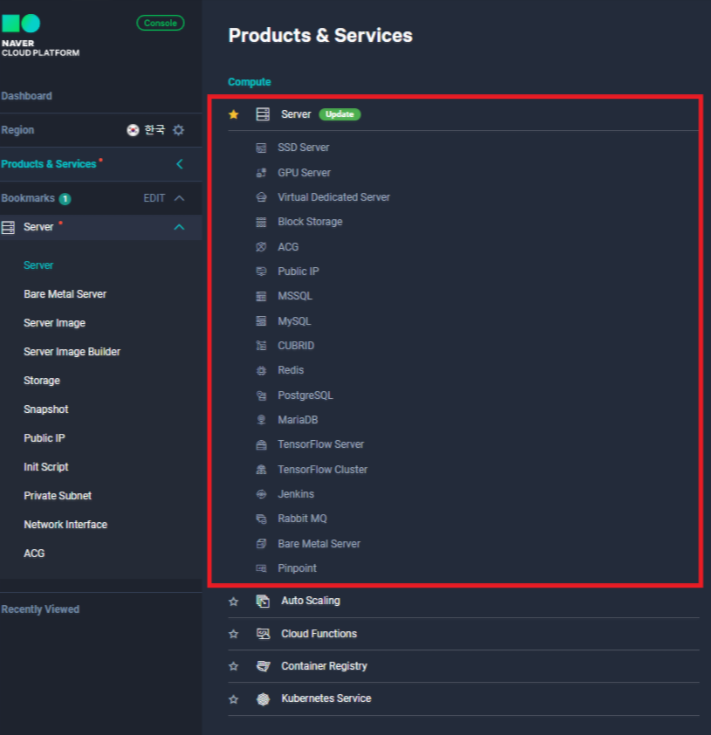Viewport: 711px width, 735px height.
Task: Click EDIT next to Bookmarks
Action: coord(154,198)
